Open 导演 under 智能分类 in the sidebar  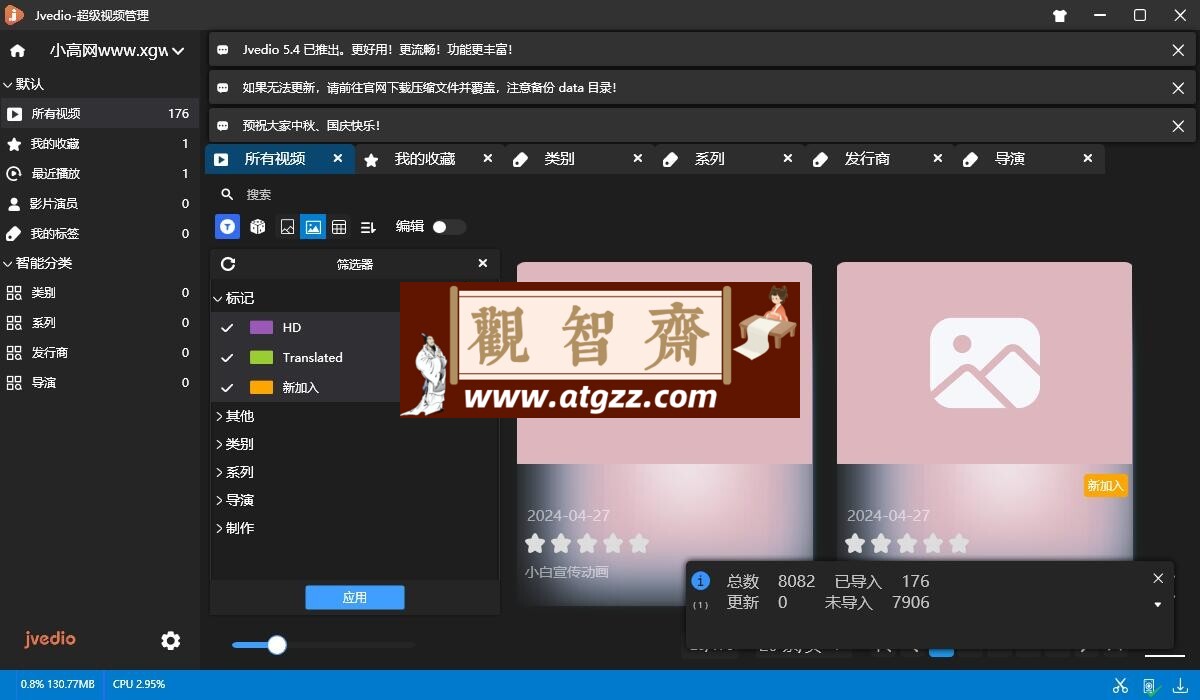[100, 383]
